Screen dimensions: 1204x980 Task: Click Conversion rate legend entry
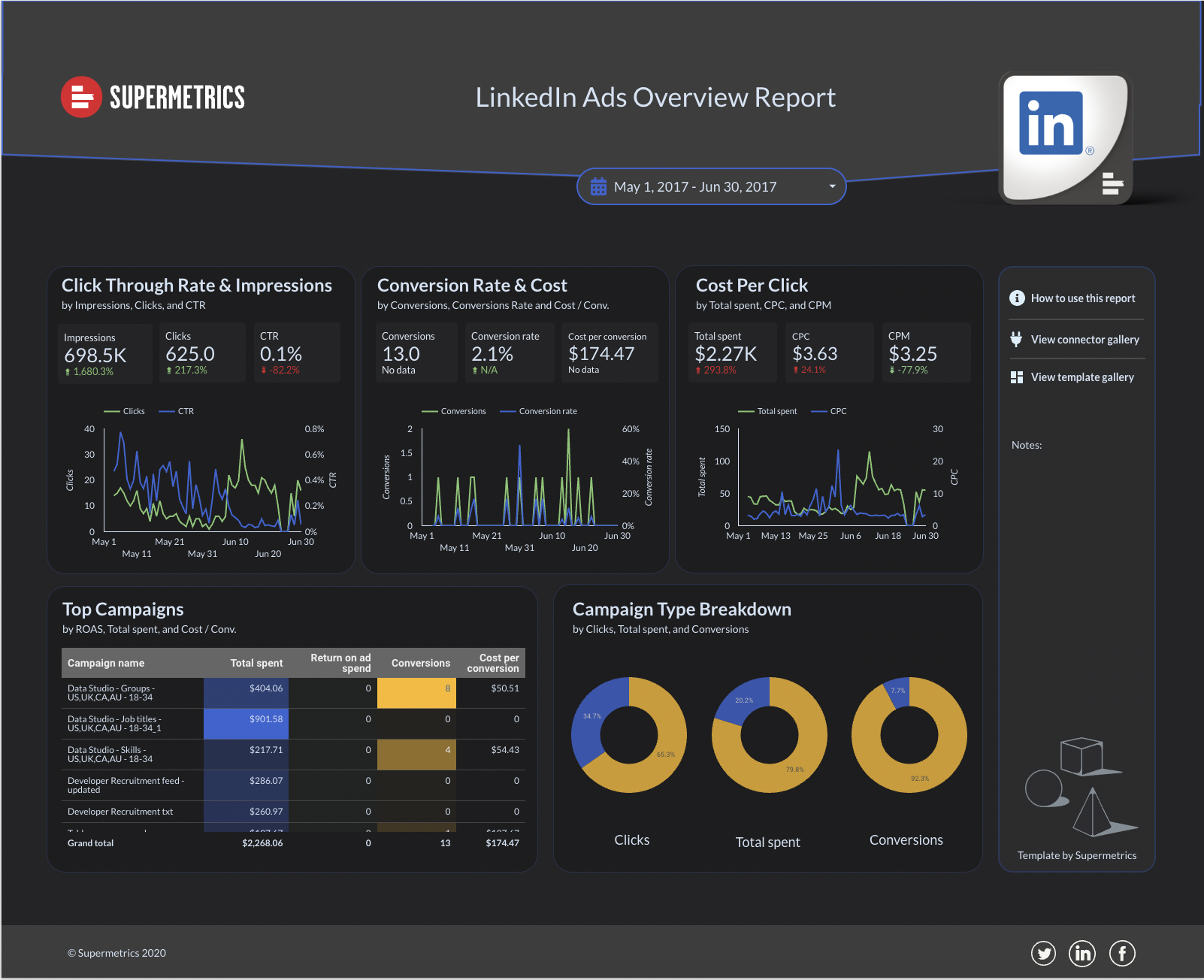pyautogui.click(x=539, y=411)
